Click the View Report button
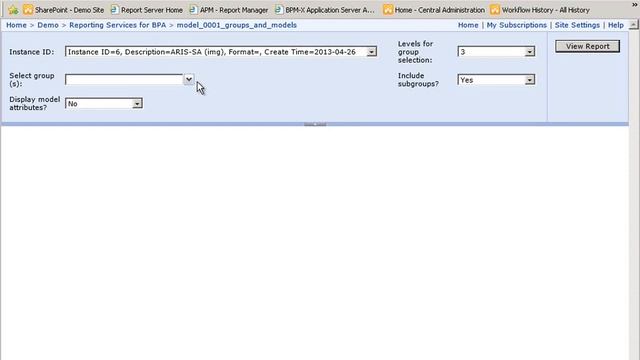Viewport: 640px width, 360px height. pos(587,46)
